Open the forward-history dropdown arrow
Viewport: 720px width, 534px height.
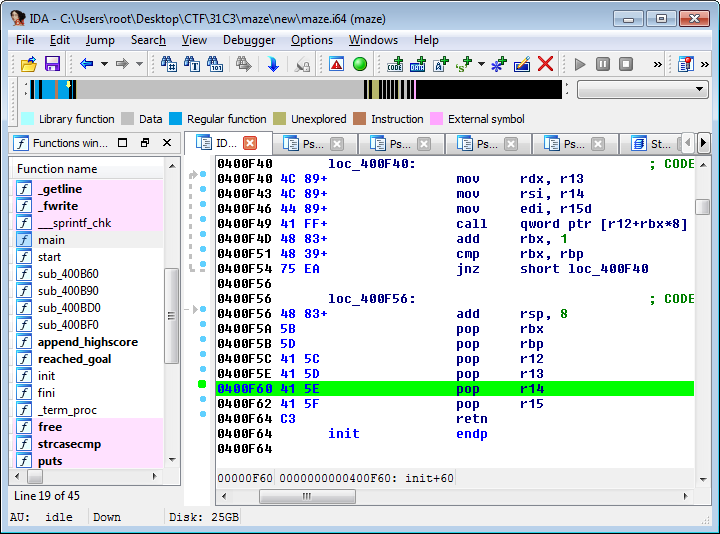pyautogui.click(x=139, y=64)
